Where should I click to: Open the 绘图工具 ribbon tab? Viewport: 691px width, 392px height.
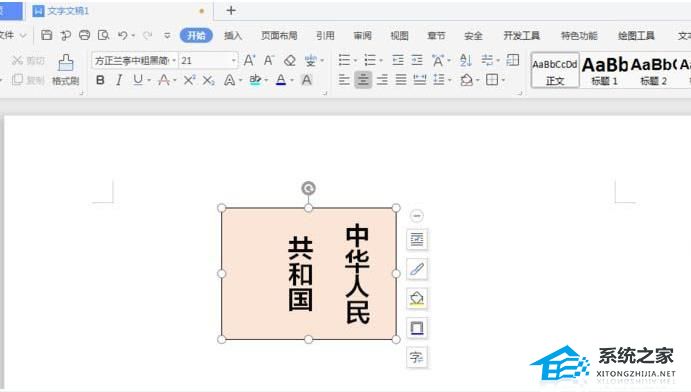[x=636, y=36]
